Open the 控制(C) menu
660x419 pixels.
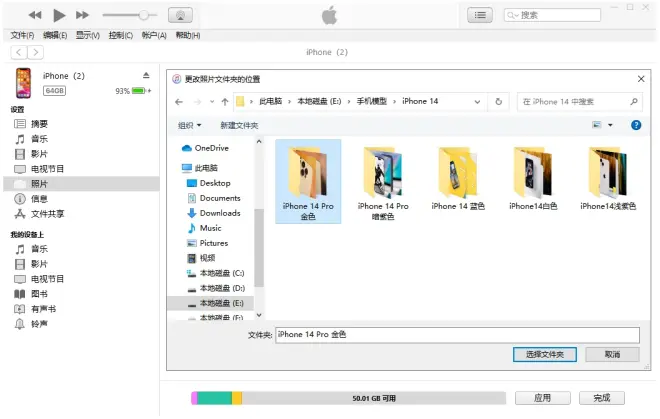(x=121, y=36)
